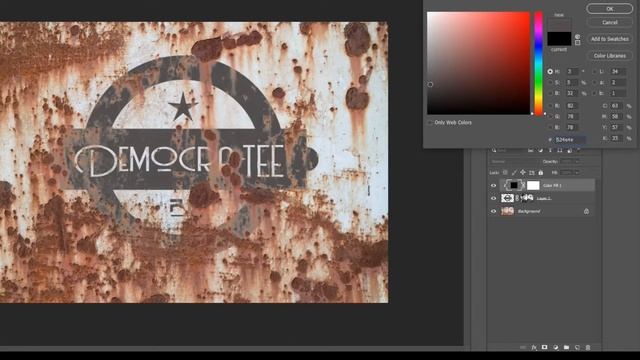Click the Y yellow percentage field
The width and height of the screenshot is (640, 360).
(x=616, y=127)
